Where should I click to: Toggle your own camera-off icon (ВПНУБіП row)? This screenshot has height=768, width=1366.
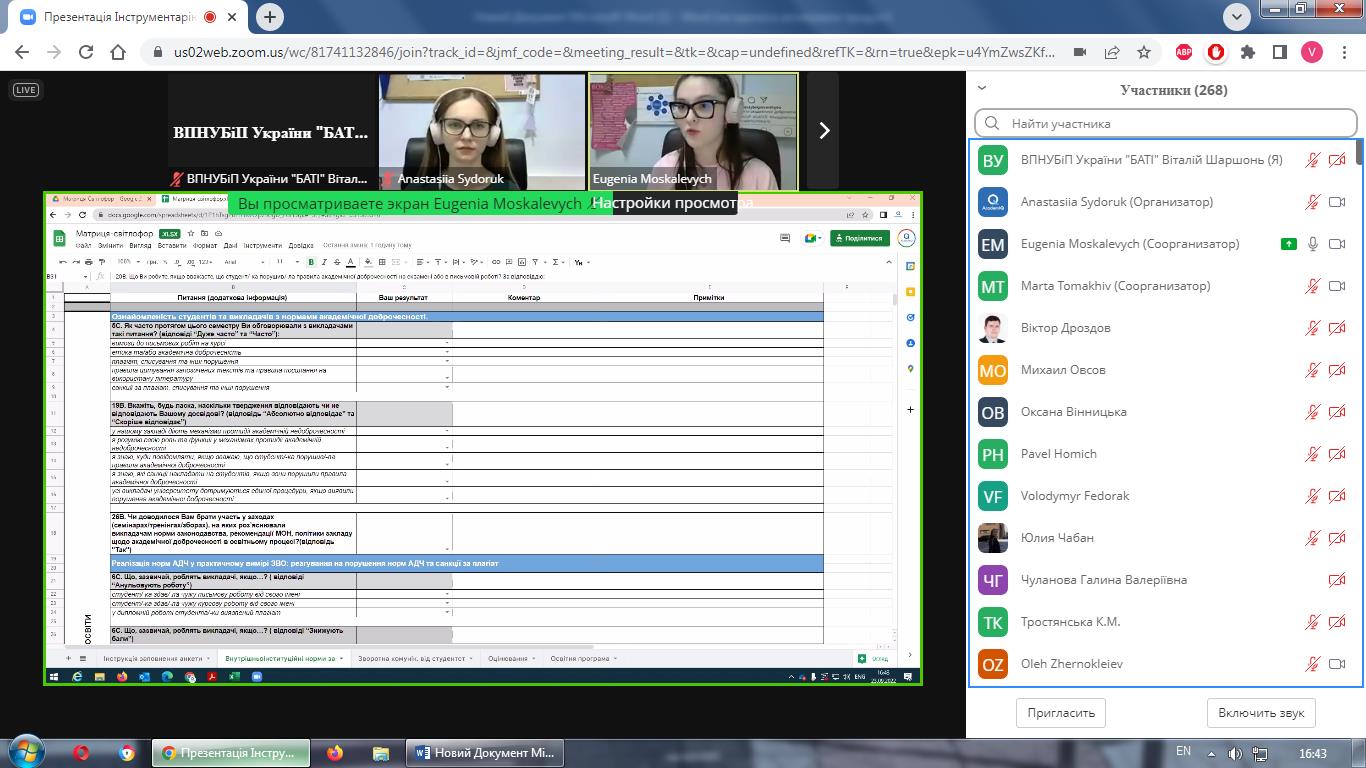[1337, 160]
